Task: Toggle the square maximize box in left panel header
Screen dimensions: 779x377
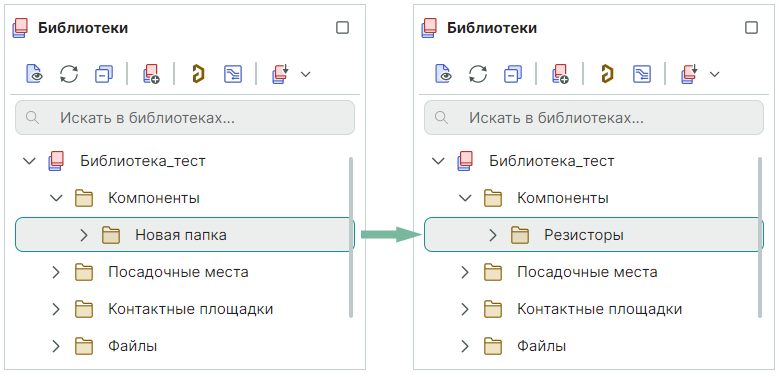Action: click(342, 28)
